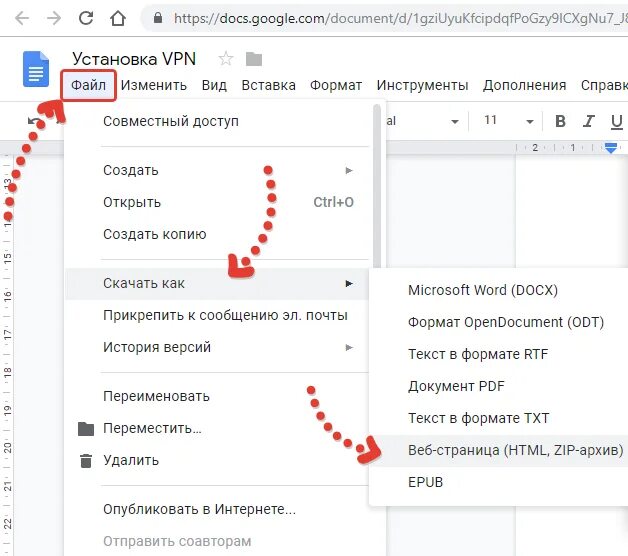Click the move-to-folder icon beside title
Image resolution: width=628 pixels, height=556 pixels.
[x=254, y=59]
